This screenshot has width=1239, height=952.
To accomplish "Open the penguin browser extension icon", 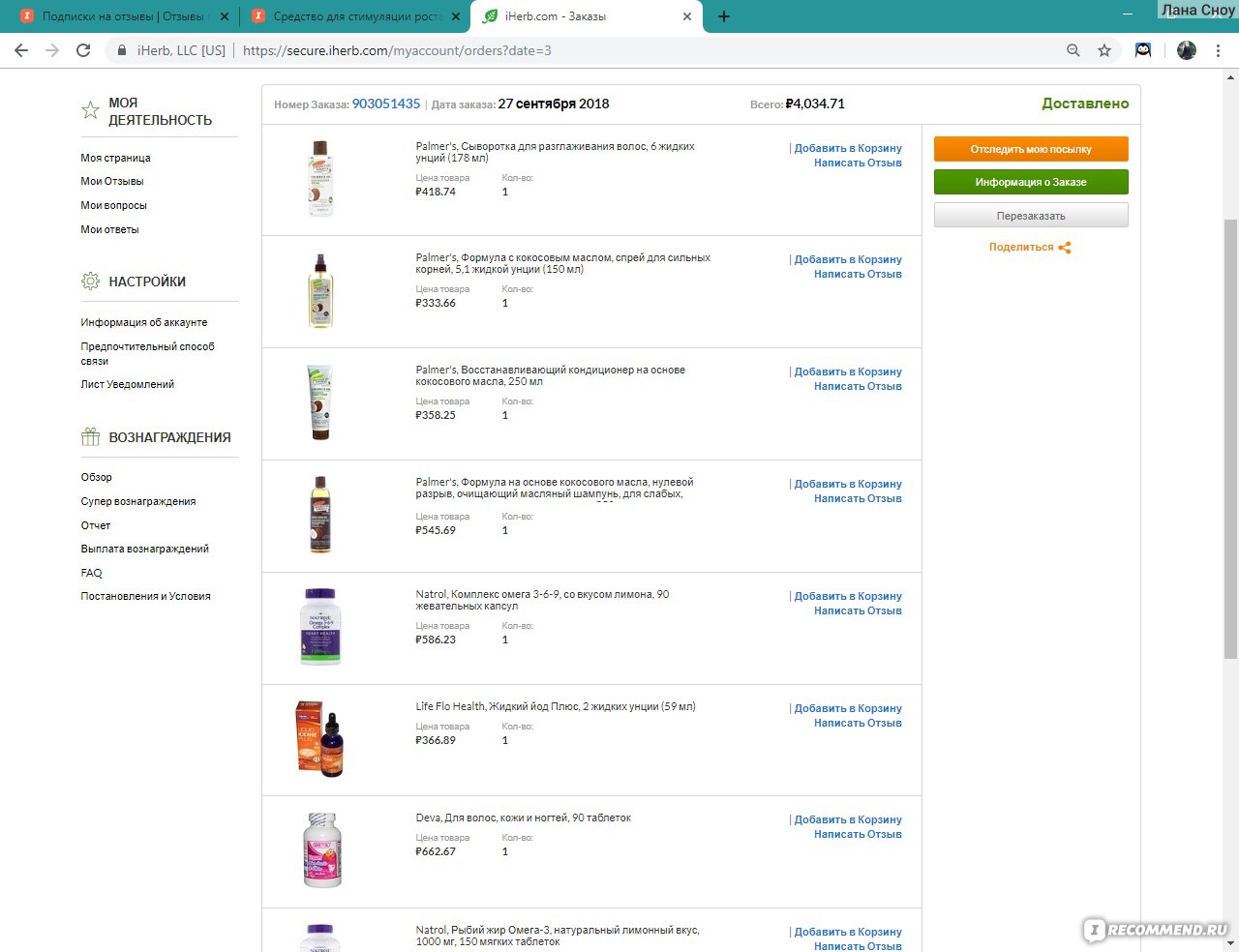I will tap(1143, 50).
